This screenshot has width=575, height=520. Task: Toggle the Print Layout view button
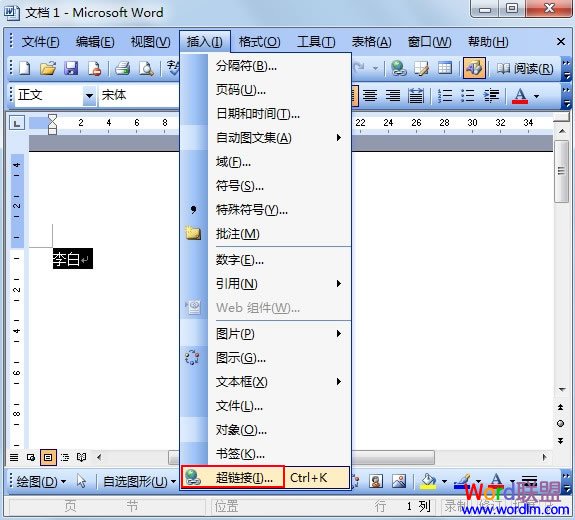tap(48, 457)
